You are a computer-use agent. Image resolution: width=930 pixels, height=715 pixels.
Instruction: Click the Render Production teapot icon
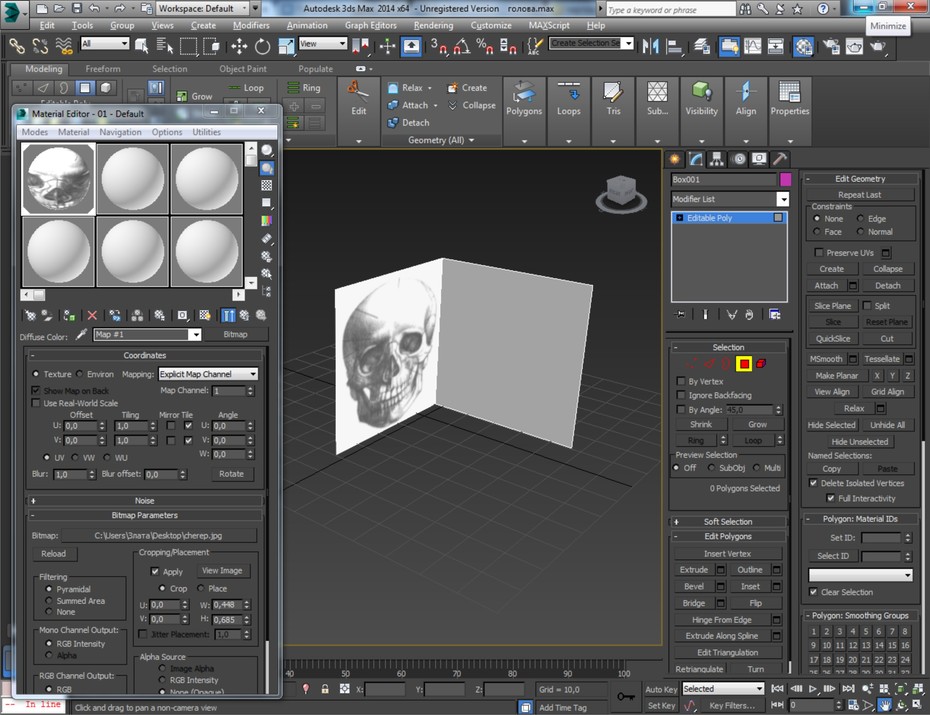coord(877,46)
